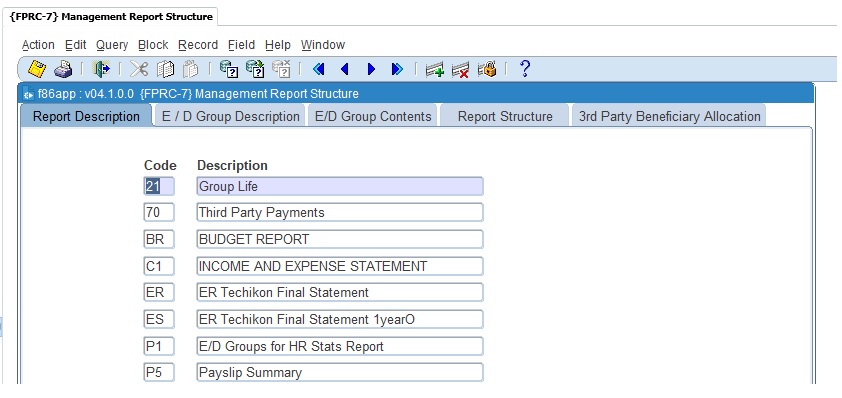Click the Cut scissors icon

pos(139,69)
